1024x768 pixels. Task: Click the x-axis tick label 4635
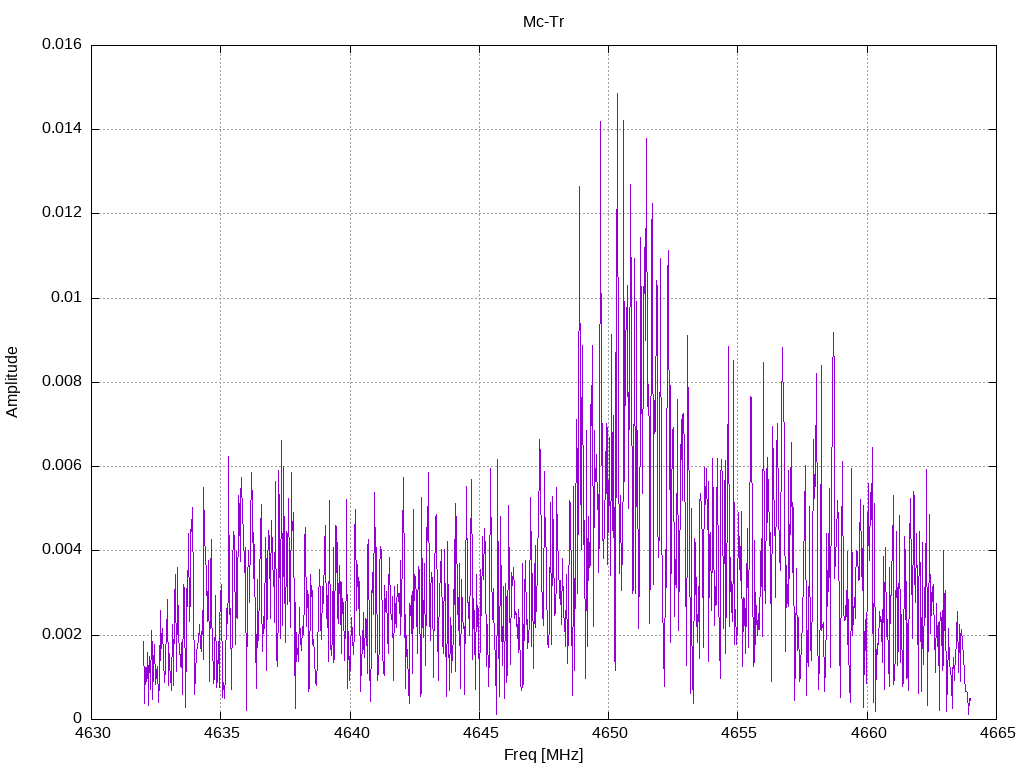(x=221, y=733)
